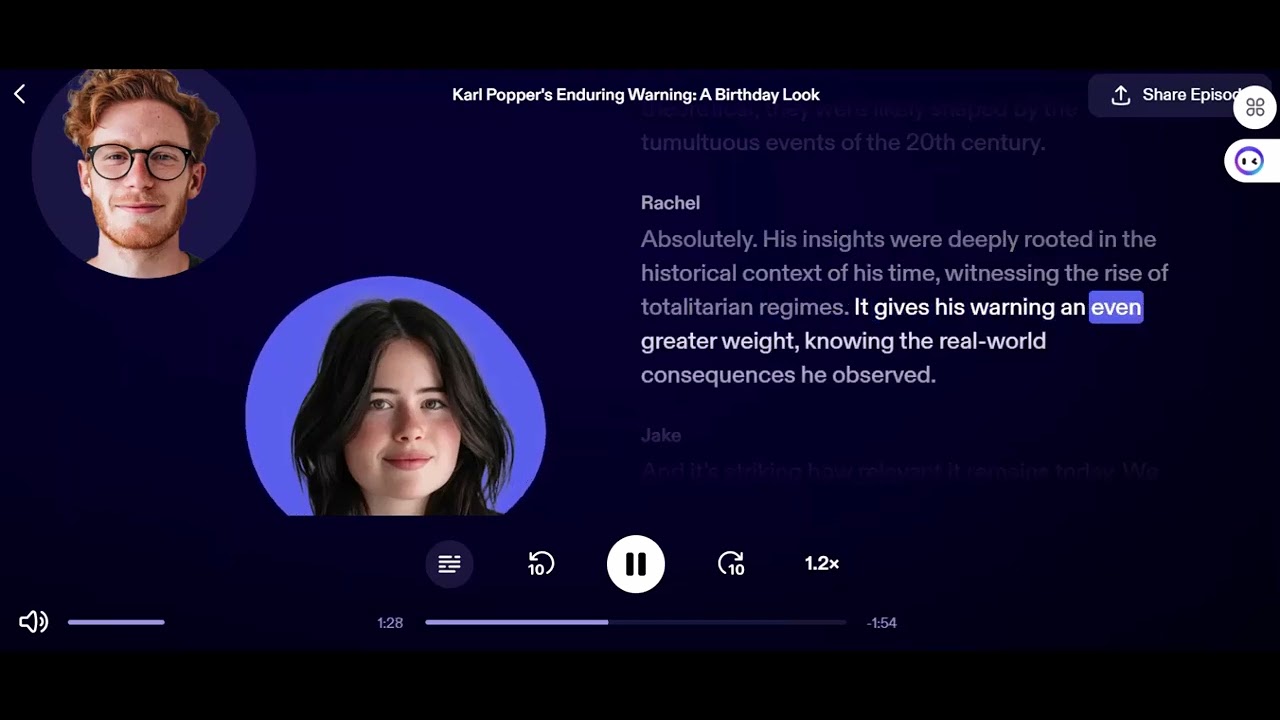Click the speaker name "Rachel" in transcript
Viewport: 1280px width, 720px height.
click(670, 203)
